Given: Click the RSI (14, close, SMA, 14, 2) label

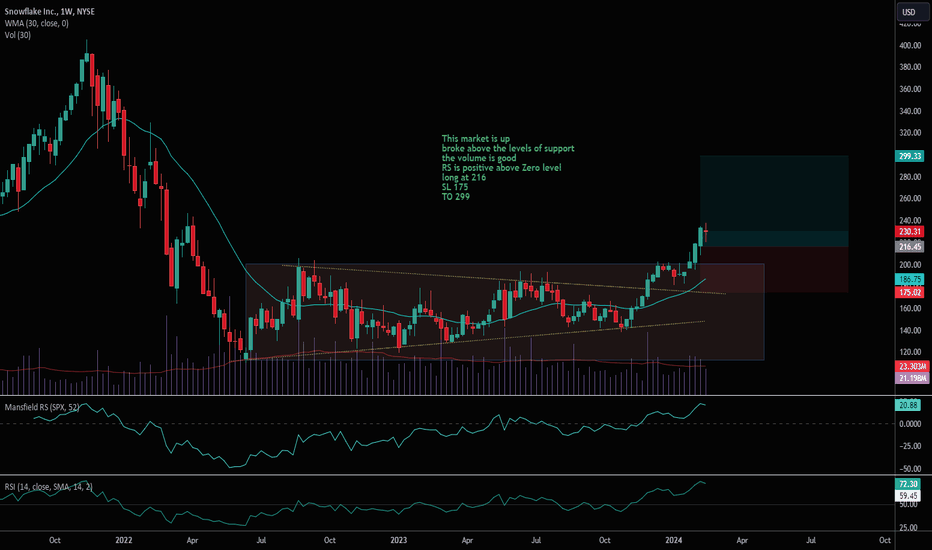Looking at the screenshot, I should point(49,487).
